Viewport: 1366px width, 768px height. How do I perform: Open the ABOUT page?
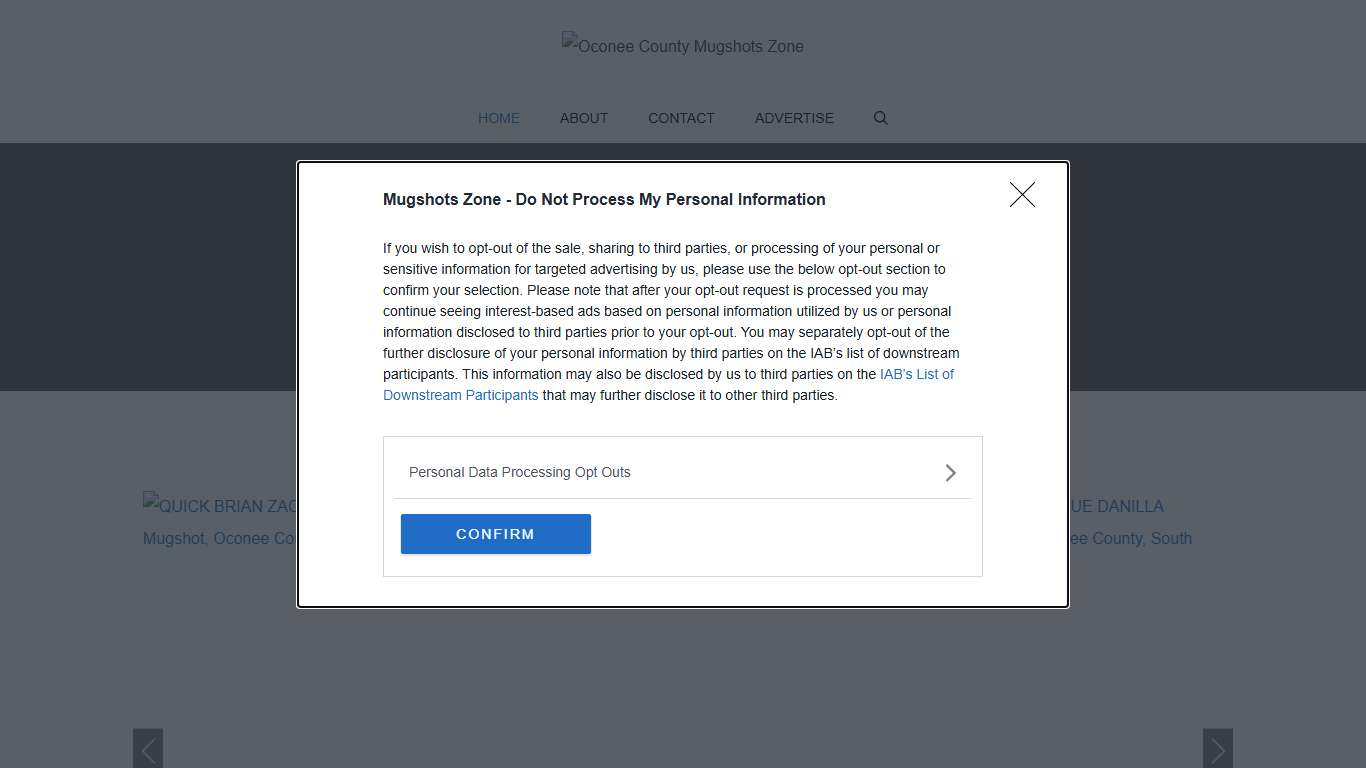pos(584,118)
